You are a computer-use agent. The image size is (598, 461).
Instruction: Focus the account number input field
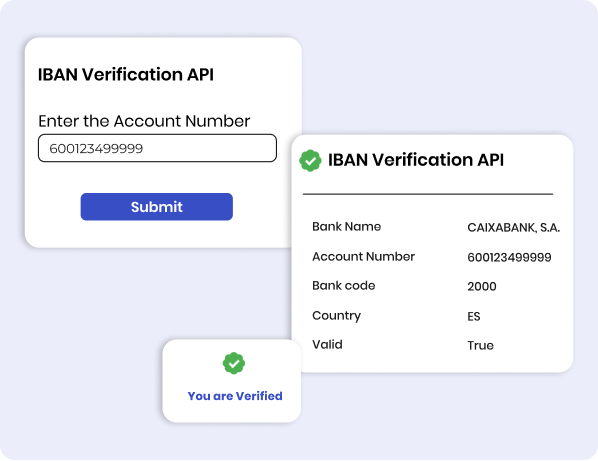(x=157, y=148)
